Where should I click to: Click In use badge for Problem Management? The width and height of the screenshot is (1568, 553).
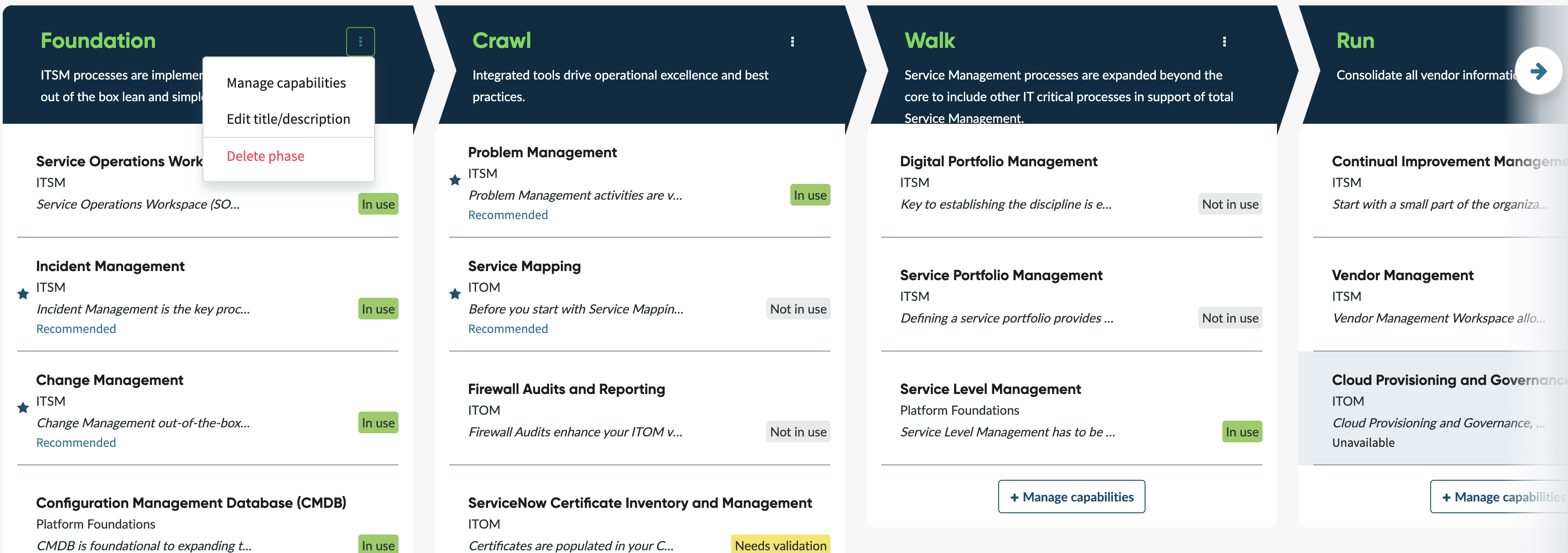[810, 195]
